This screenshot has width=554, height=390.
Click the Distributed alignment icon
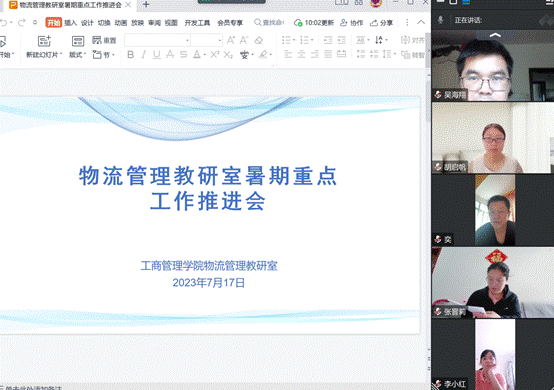pos(341,54)
